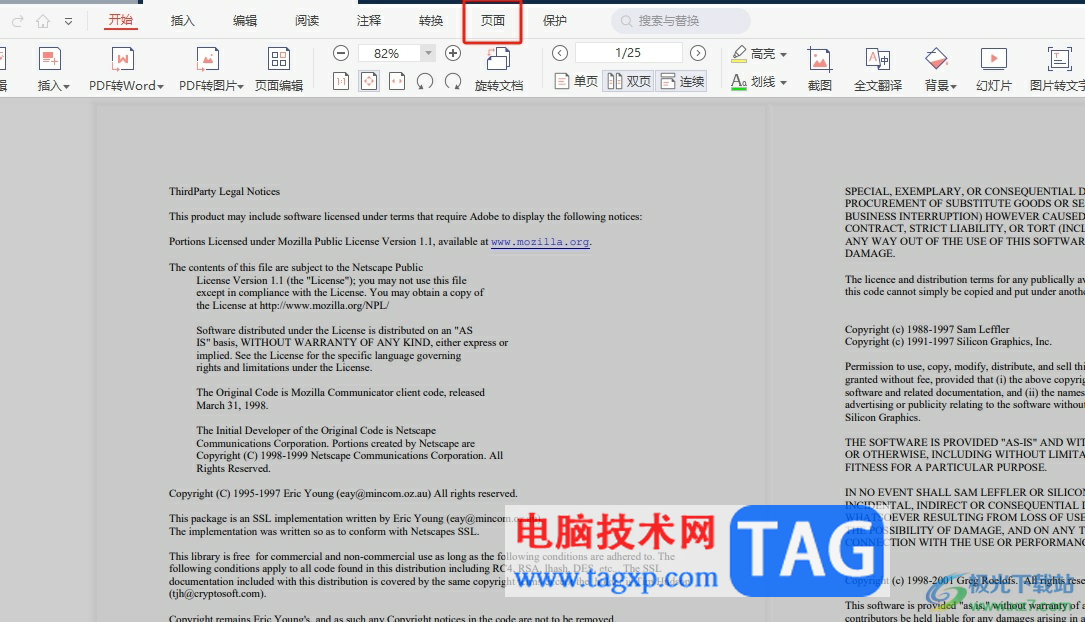1085x622 pixels.
Task: Click the PDF转Word icon
Action: 122,60
